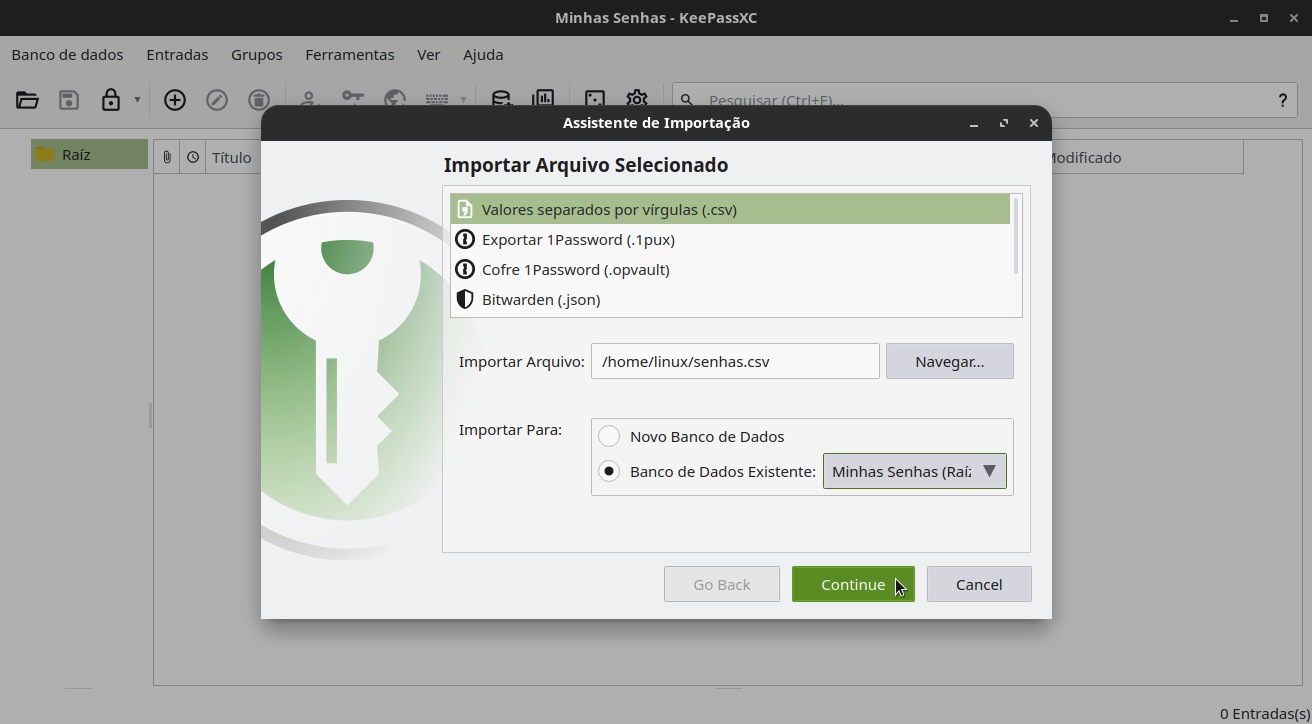Maximize the Assistente de Importação dialog
This screenshot has height=724, width=1312.
pyautogui.click(x=1004, y=123)
